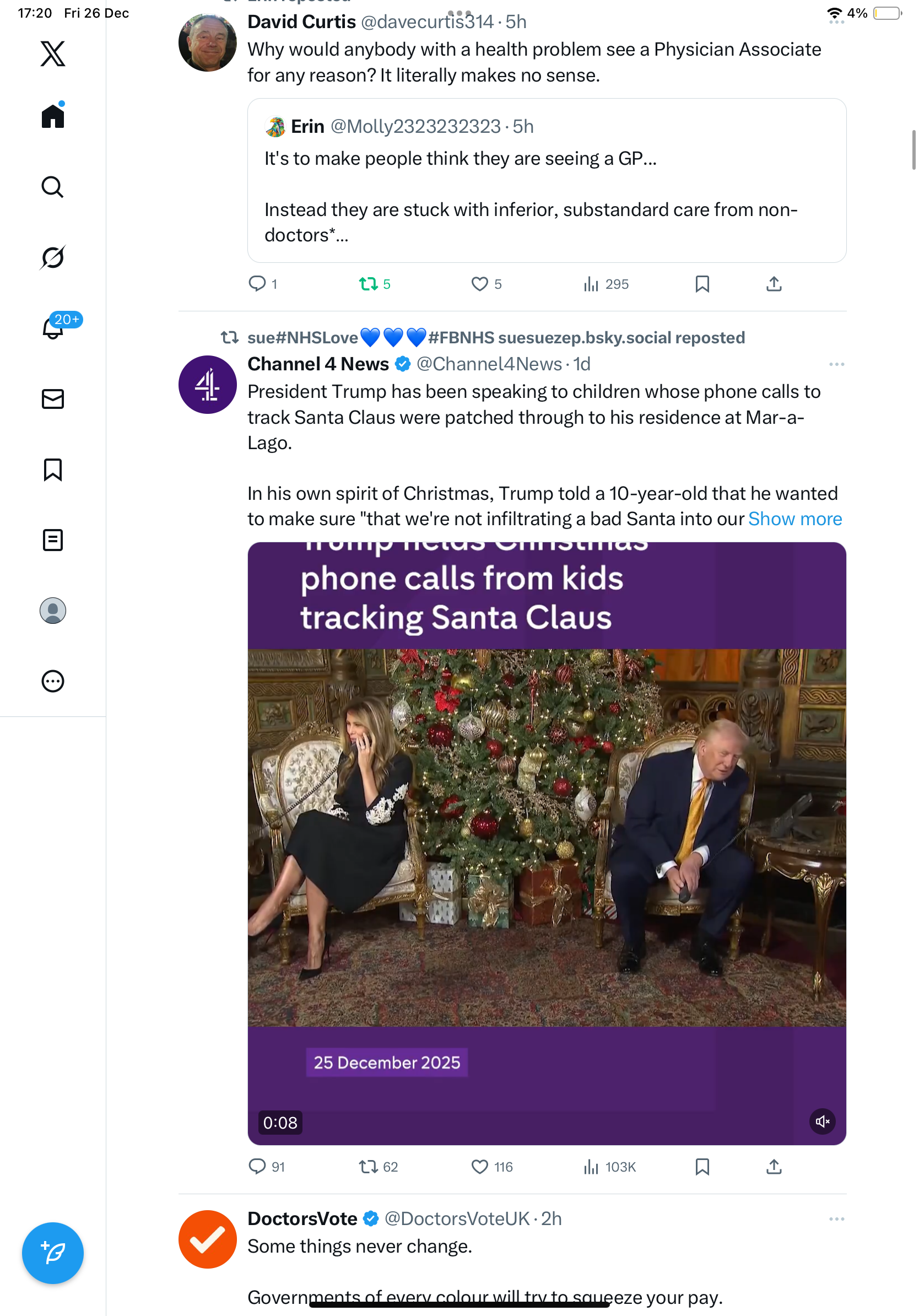The height and width of the screenshot is (1316, 919).
Task: Undo repost on David Curtis post
Action: [x=368, y=284]
